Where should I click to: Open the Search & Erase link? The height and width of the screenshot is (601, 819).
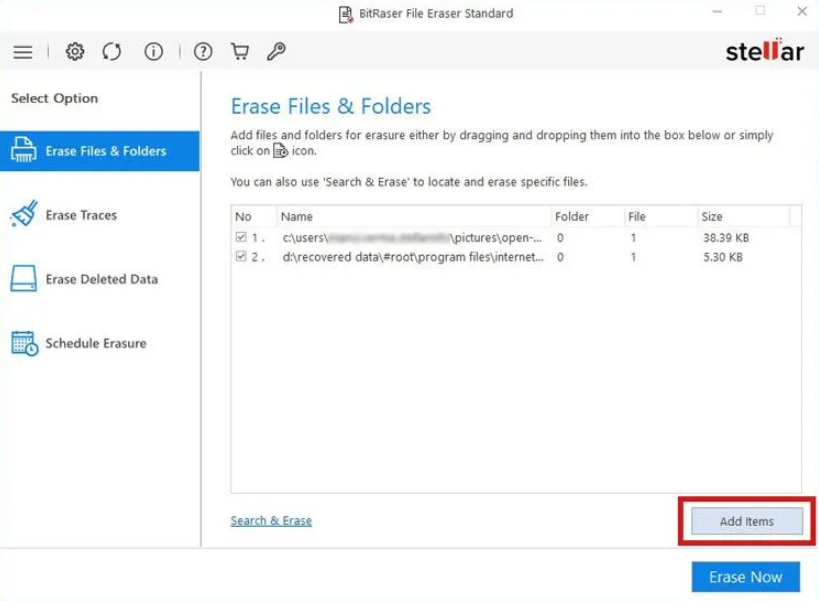pos(271,521)
